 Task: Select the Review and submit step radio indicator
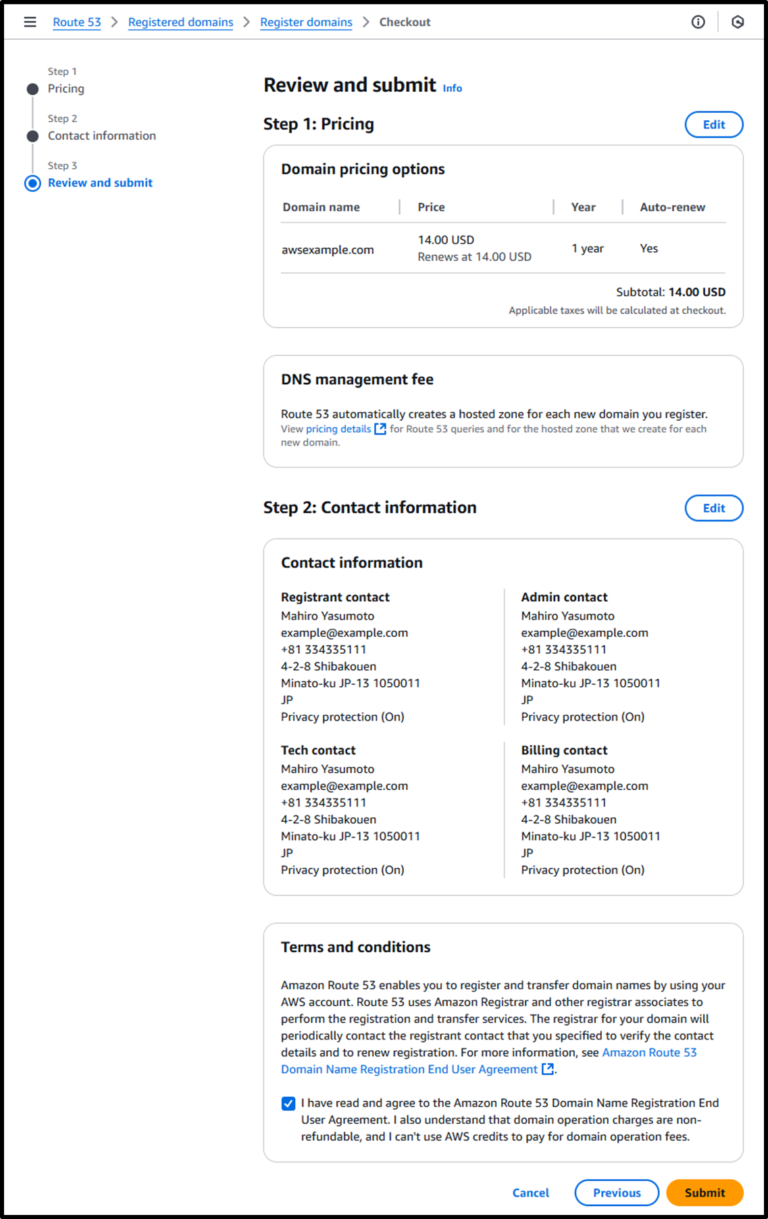pos(32,182)
